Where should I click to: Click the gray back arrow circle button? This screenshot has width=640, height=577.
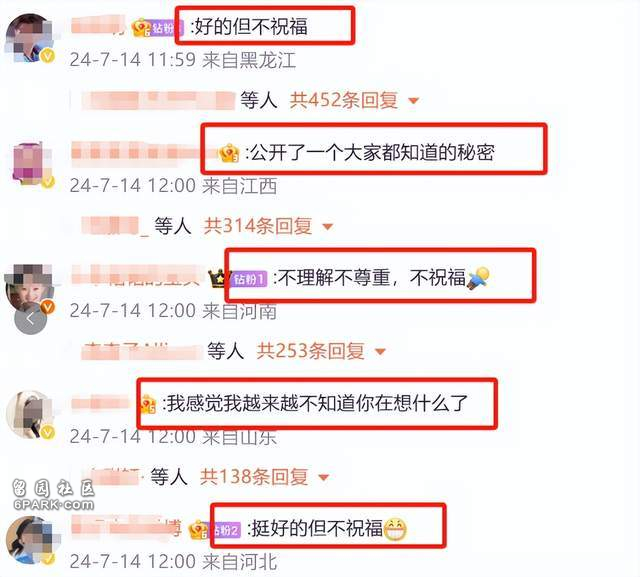[30, 319]
